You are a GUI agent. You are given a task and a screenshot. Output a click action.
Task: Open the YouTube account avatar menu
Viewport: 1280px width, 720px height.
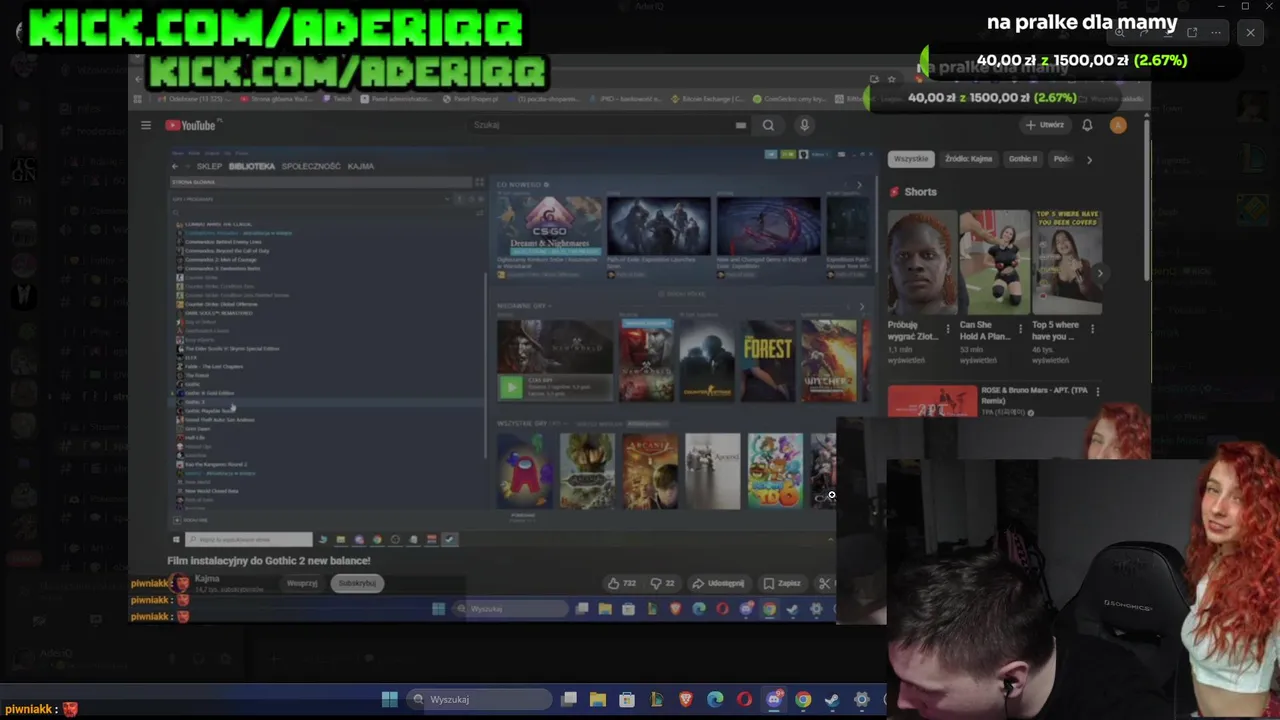click(x=1118, y=125)
